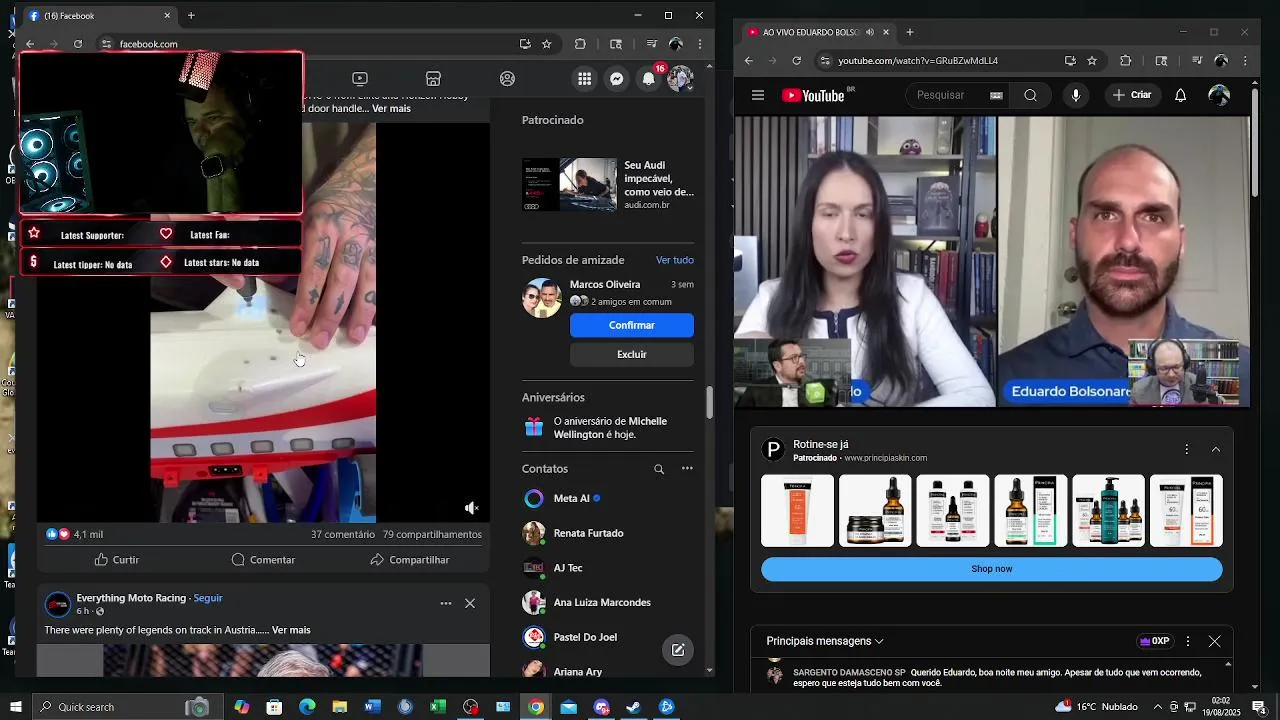Unmute the Facebook video sound icon
Viewport: 1280px width, 720px height.
[x=471, y=508]
